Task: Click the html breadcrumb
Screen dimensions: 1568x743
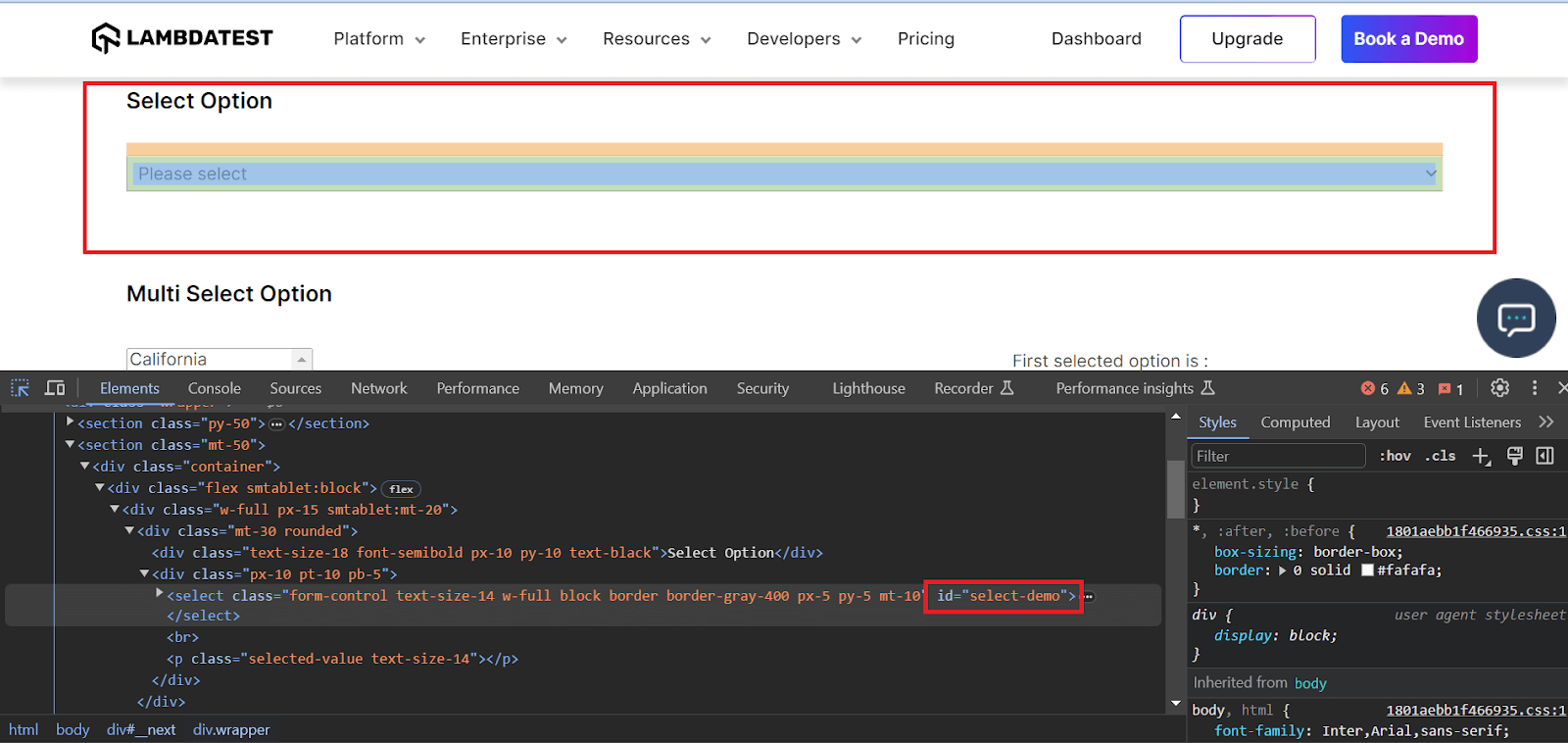Action: [x=24, y=729]
